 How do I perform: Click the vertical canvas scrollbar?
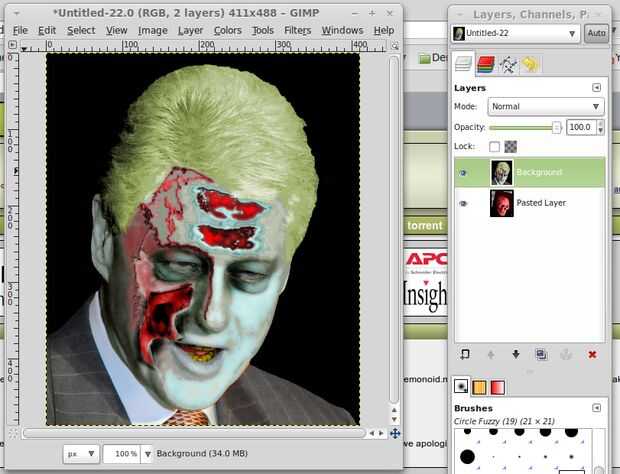[x=393, y=229]
